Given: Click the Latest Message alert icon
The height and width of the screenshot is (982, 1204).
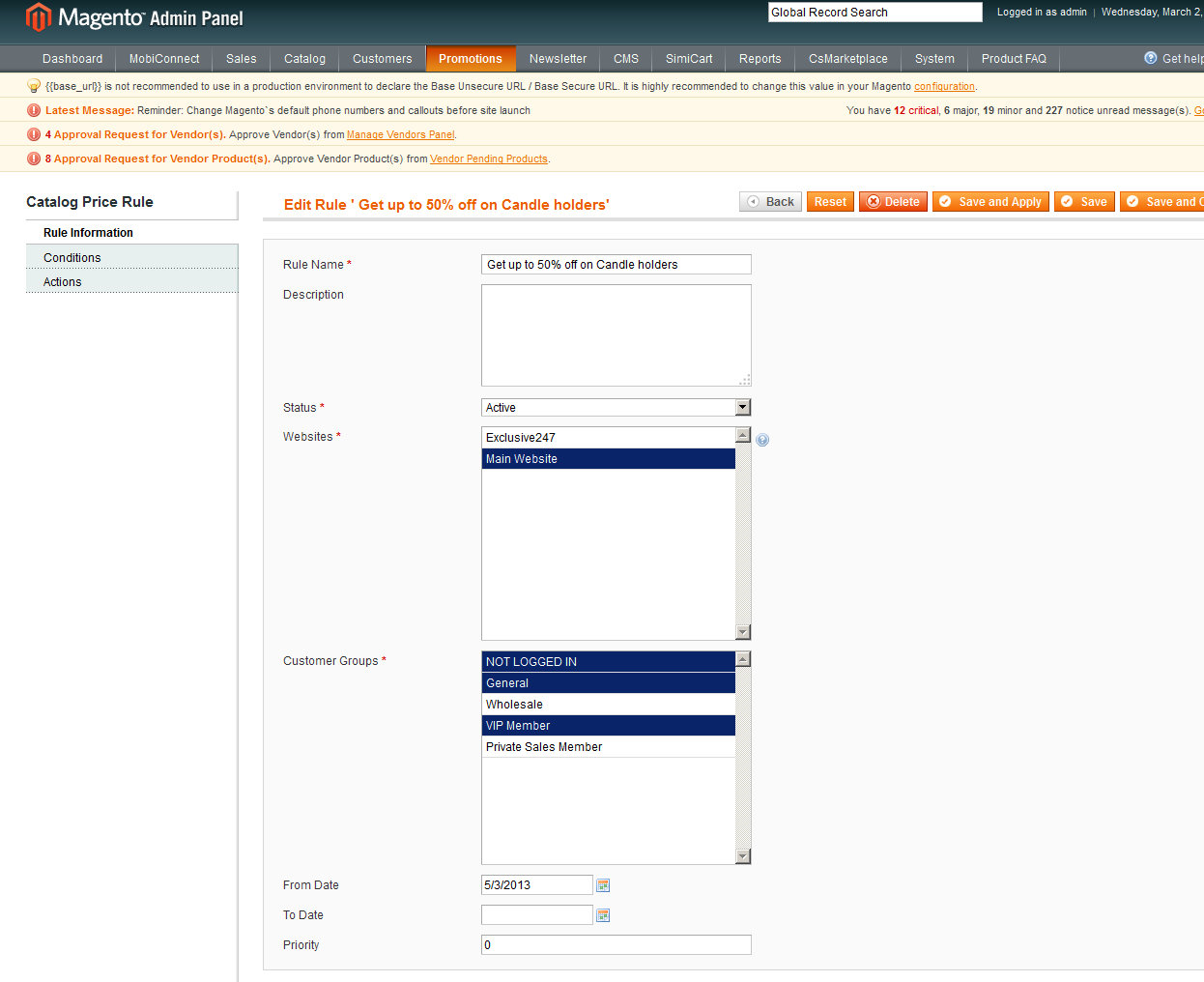Looking at the screenshot, I should [x=34, y=110].
